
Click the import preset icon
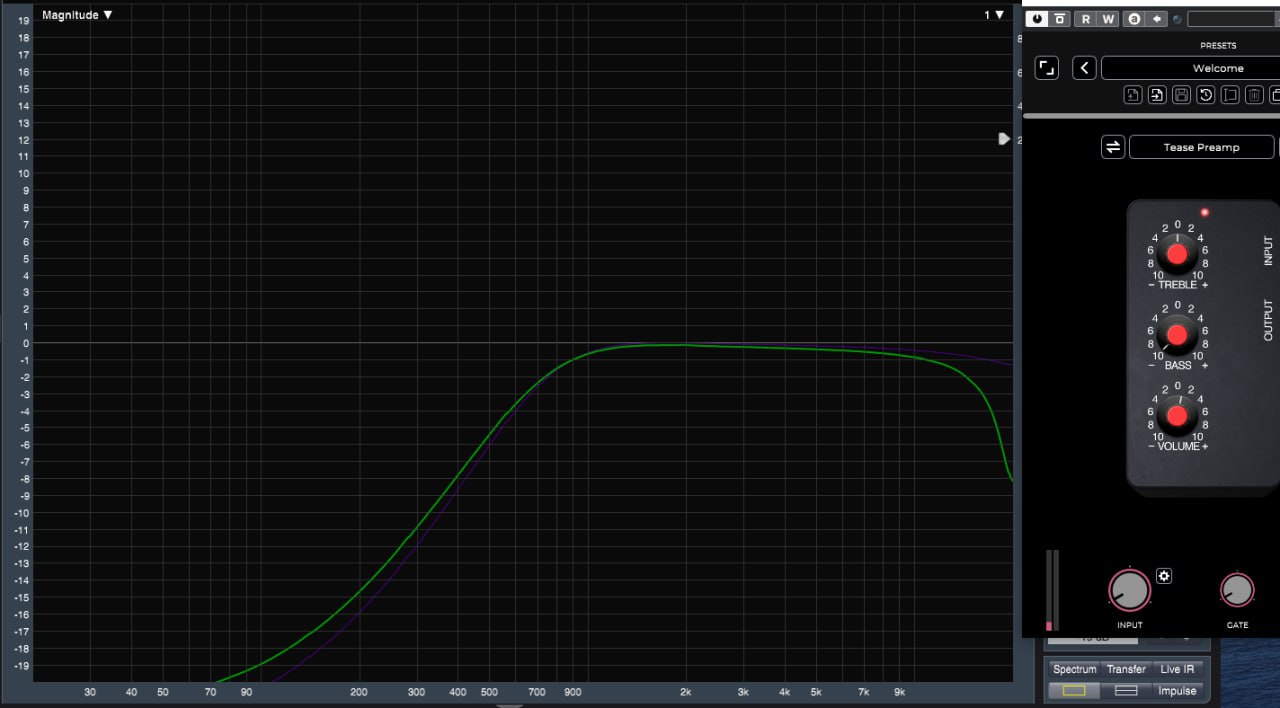click(1157, 95)
